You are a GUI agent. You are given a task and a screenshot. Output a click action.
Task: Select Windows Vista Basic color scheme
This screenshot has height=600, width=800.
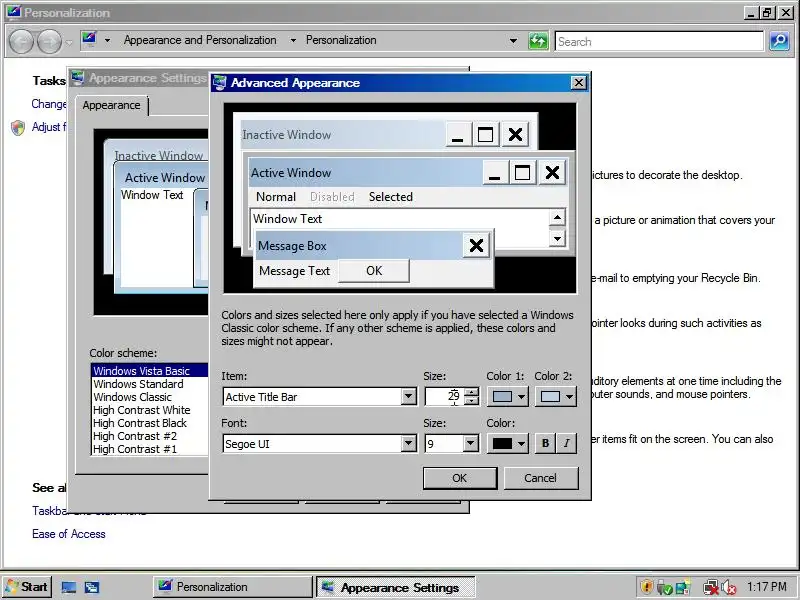[x=149, y=371]
